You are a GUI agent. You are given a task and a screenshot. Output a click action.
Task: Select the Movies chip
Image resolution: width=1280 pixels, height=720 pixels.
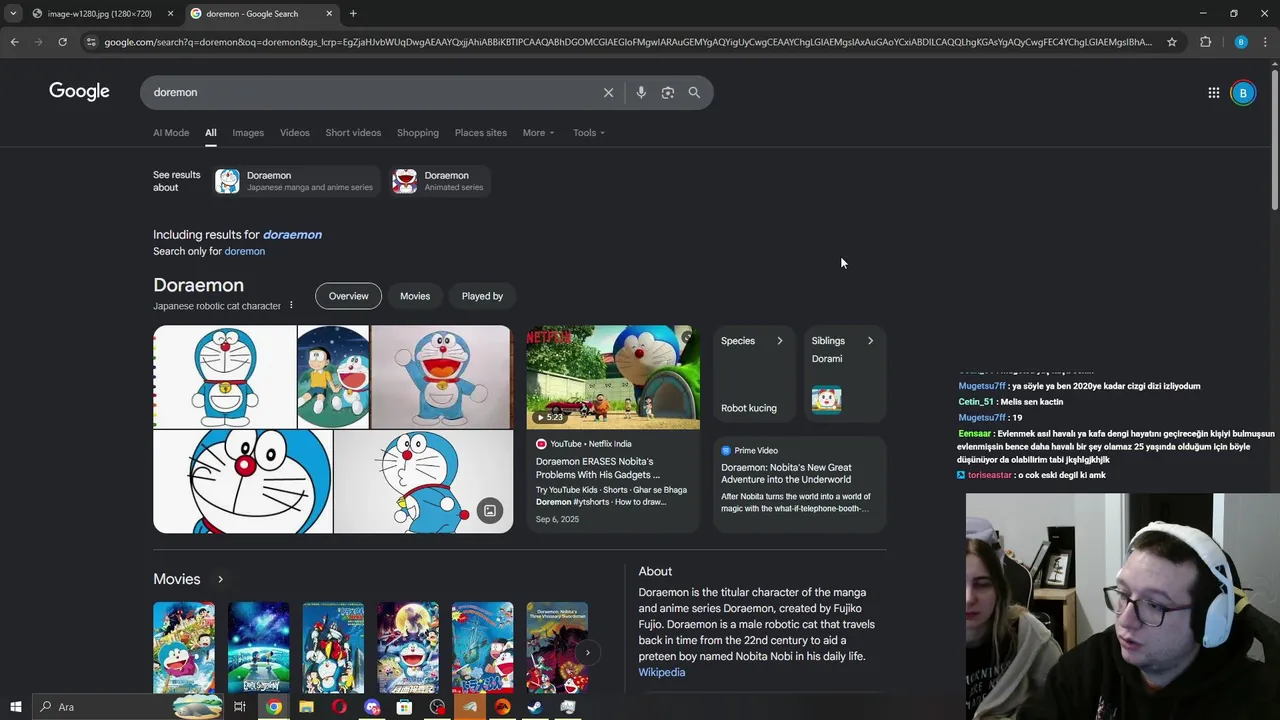(x=415, y=296)
